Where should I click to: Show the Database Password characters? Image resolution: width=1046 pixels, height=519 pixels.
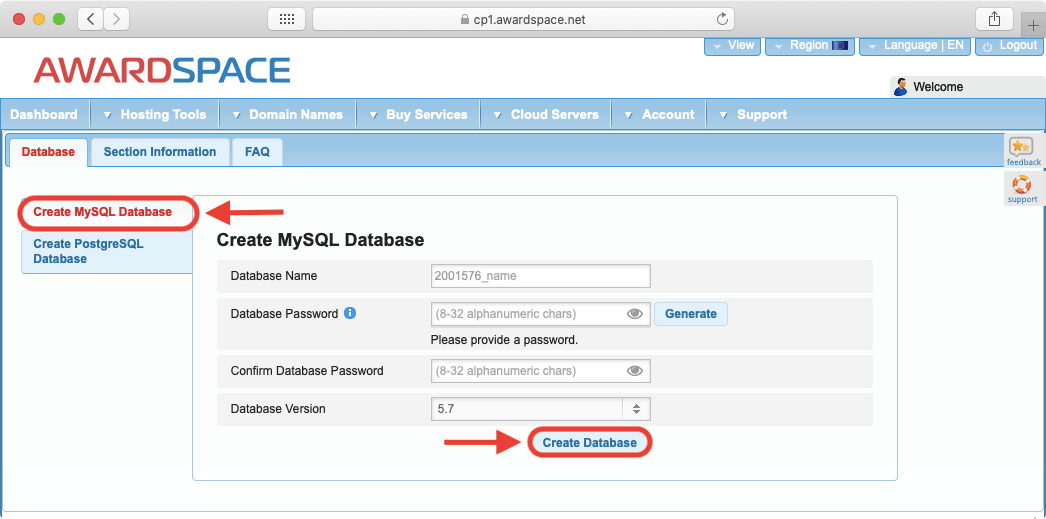tap(634, 314)
